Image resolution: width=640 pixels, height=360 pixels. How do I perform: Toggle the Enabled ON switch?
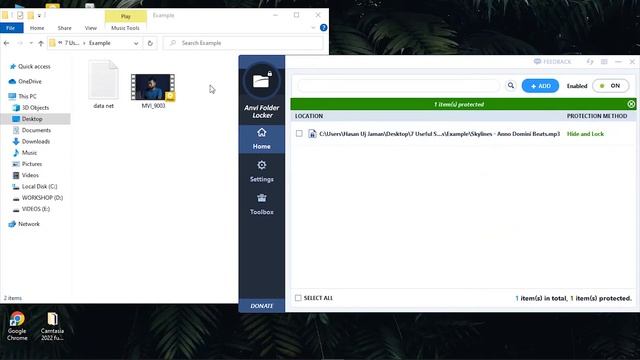coord(611,86)
